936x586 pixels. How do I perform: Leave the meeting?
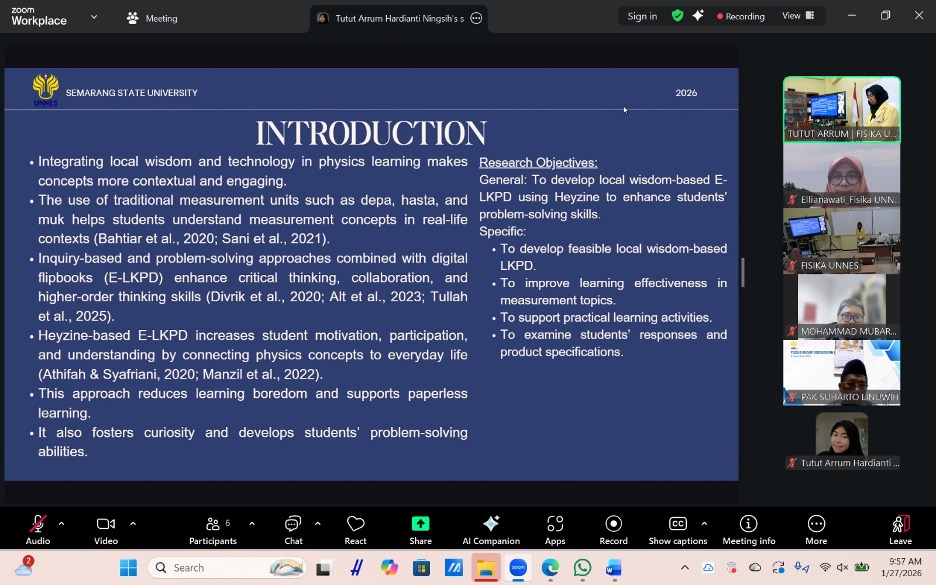(900, 528)
